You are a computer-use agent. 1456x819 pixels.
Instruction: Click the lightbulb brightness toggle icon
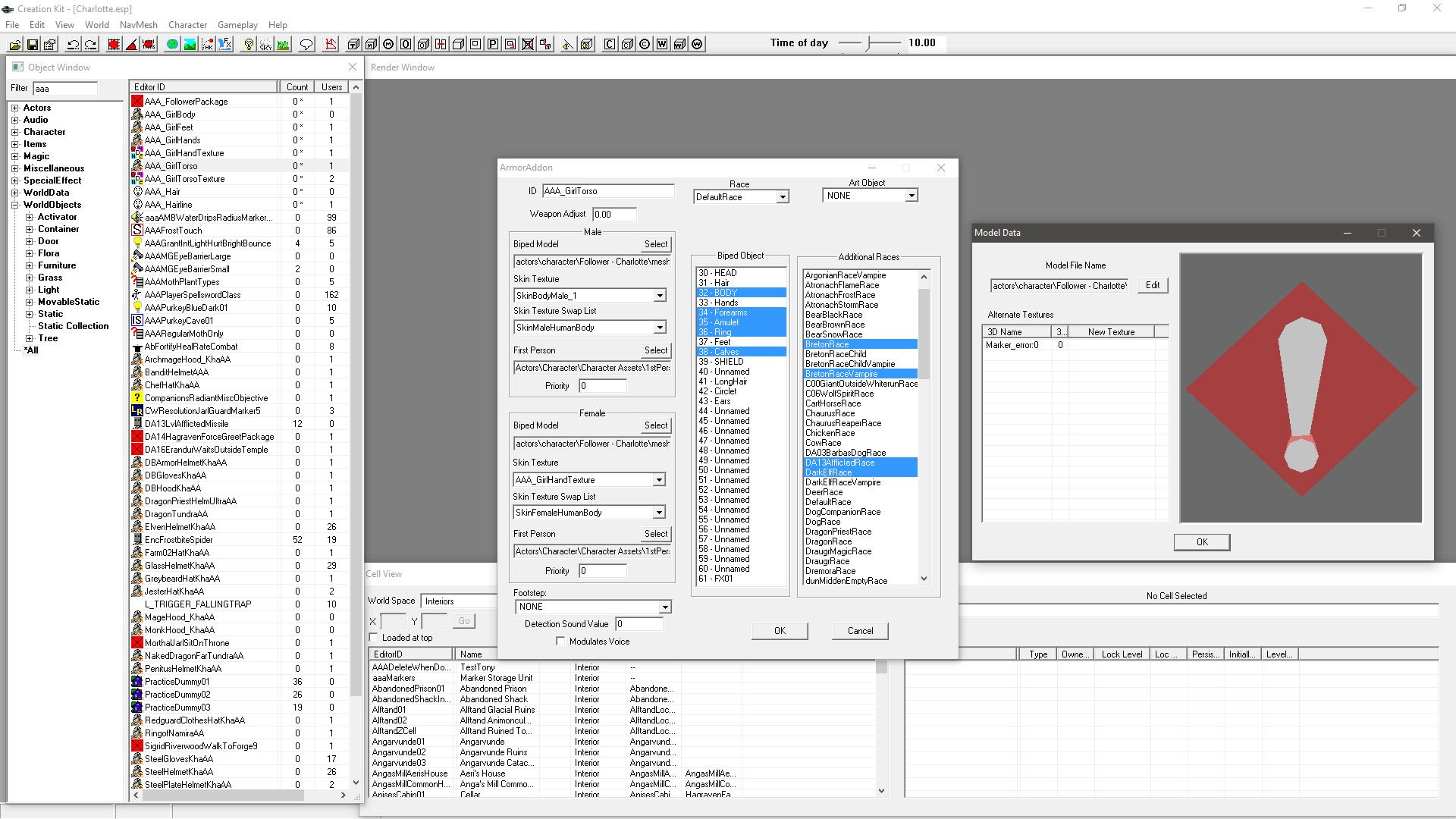coord(248,44)
